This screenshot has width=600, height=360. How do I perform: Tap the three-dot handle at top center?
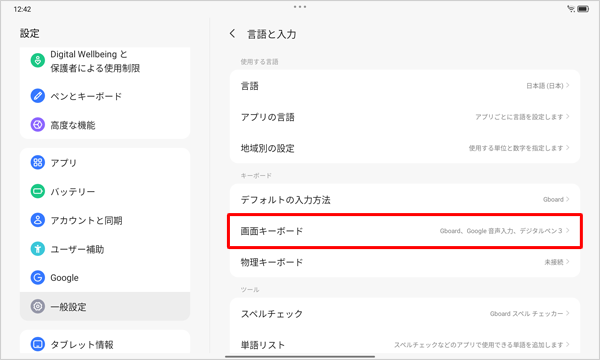pos(300,7)
